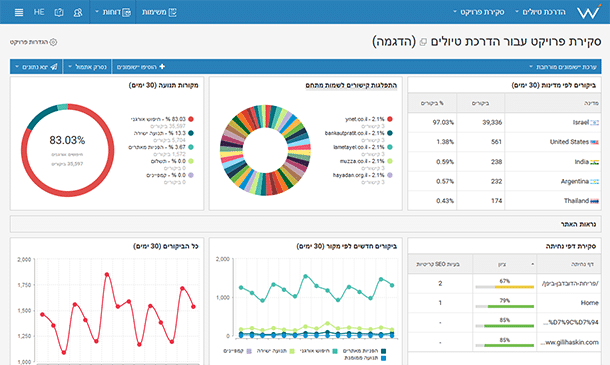Screen dimensions: 610x365
Task: Click the plus icon on הוסיפו יישומונים
Action: (162, 67)
